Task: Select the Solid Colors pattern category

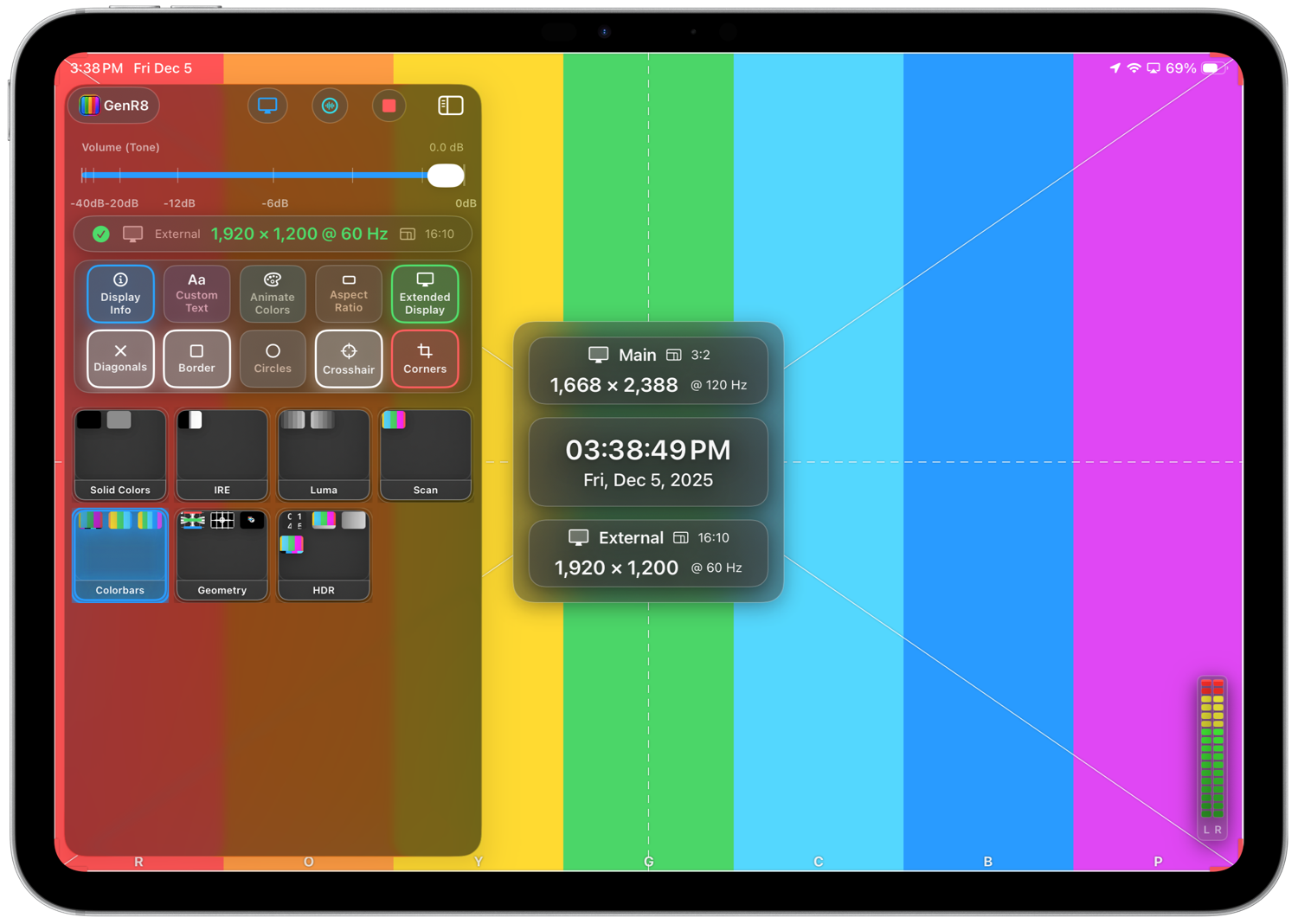Action: (120, 455)
